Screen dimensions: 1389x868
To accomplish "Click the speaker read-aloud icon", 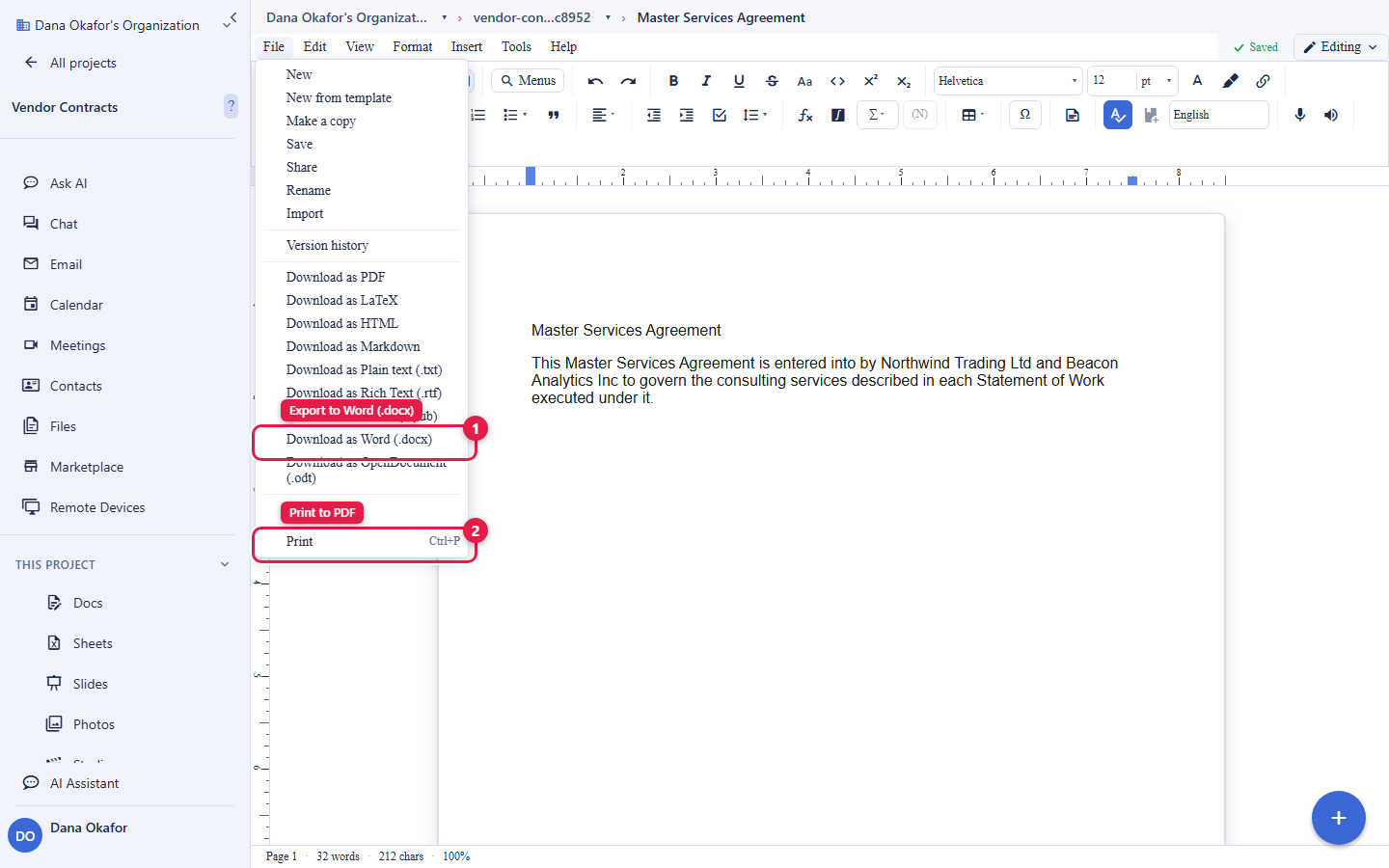I will pyautogui.click(x=1331, y=115).
